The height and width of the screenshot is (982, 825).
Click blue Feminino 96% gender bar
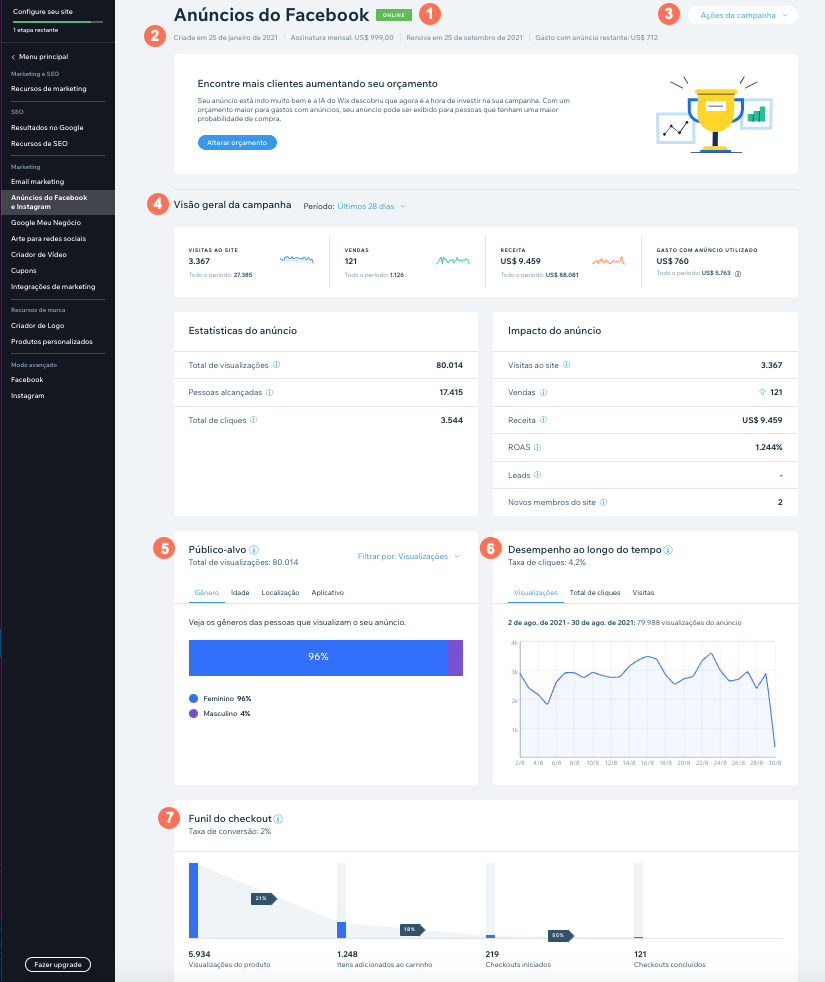[x=318, y=658]
